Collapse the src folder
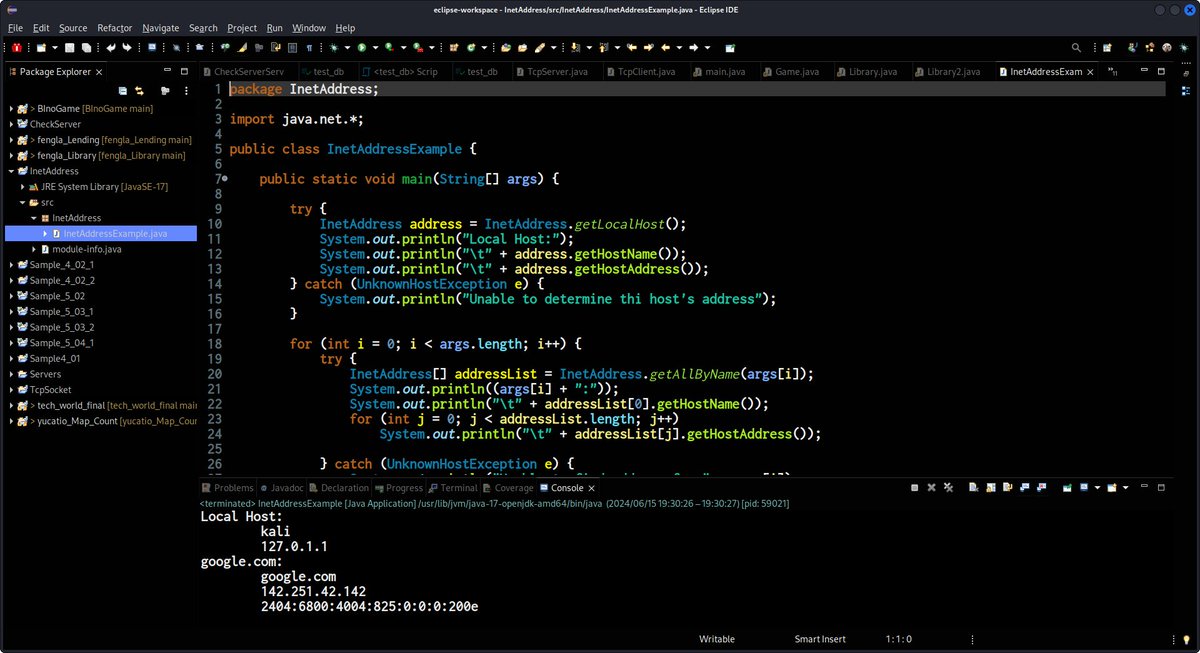Screen dimensions: 1200x653 point(22,202)
